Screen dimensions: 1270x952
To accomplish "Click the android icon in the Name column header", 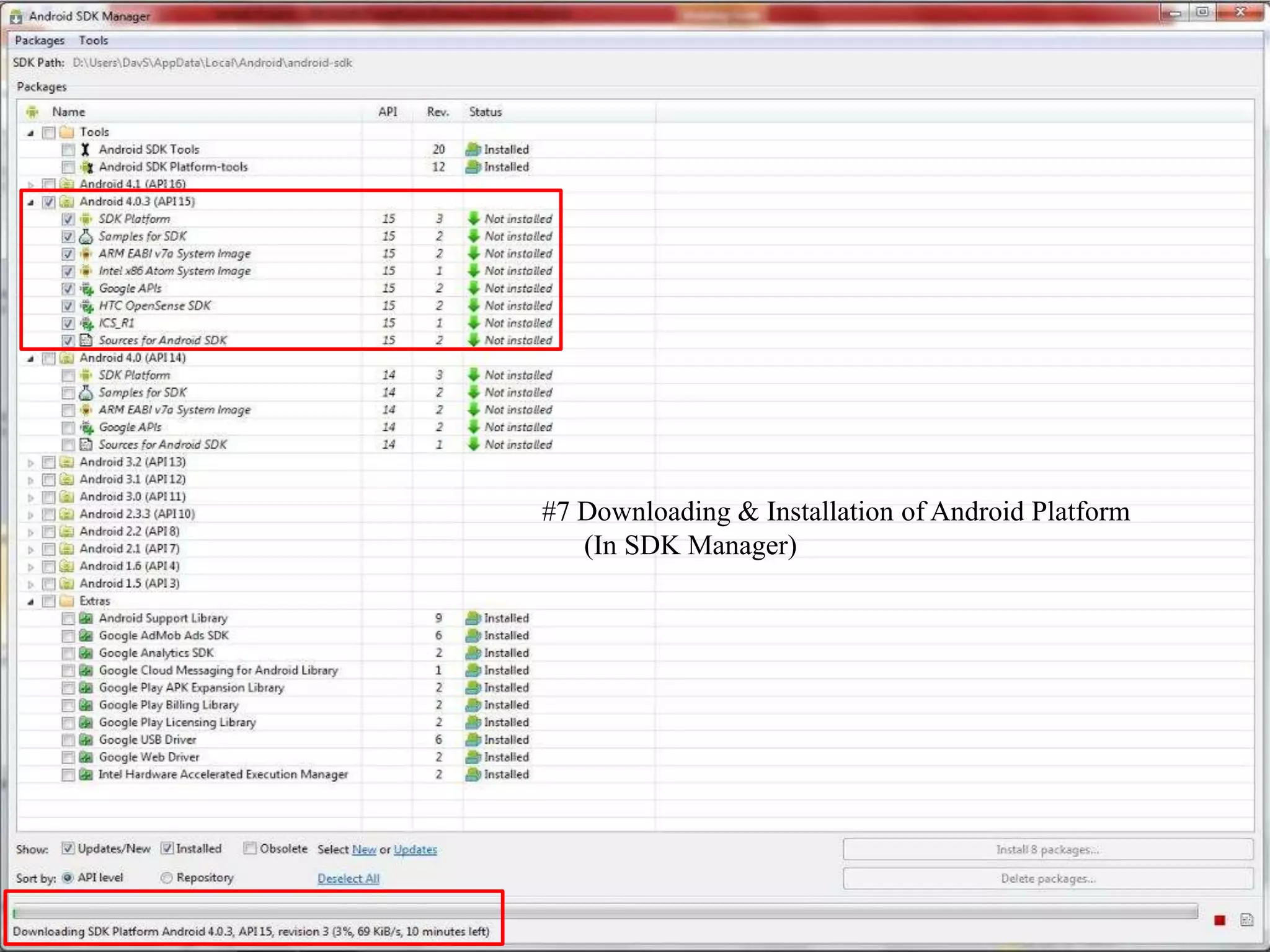I will pos(32,112).
